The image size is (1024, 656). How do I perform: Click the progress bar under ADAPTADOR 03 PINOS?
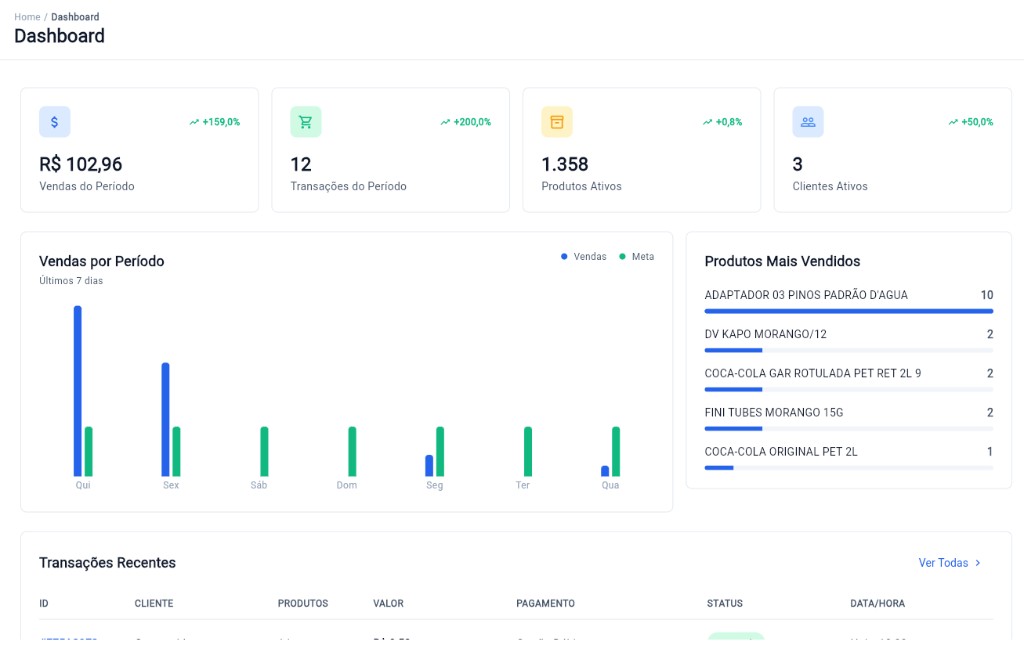coord(849,311)
